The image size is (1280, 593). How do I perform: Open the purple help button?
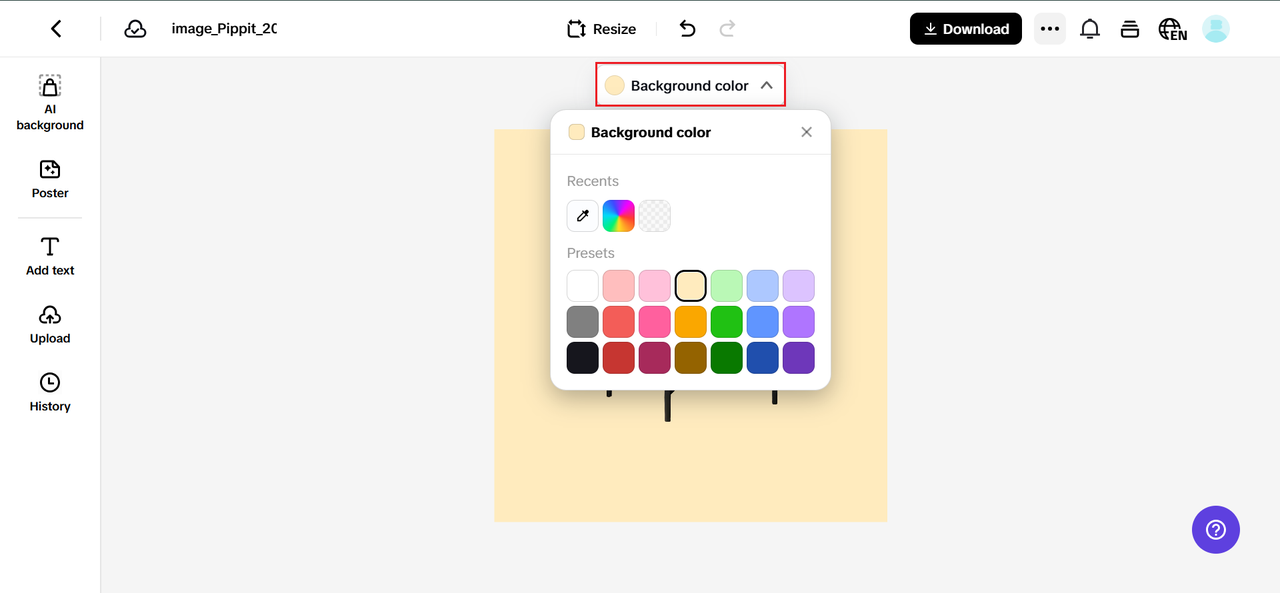coord(1215,530)
